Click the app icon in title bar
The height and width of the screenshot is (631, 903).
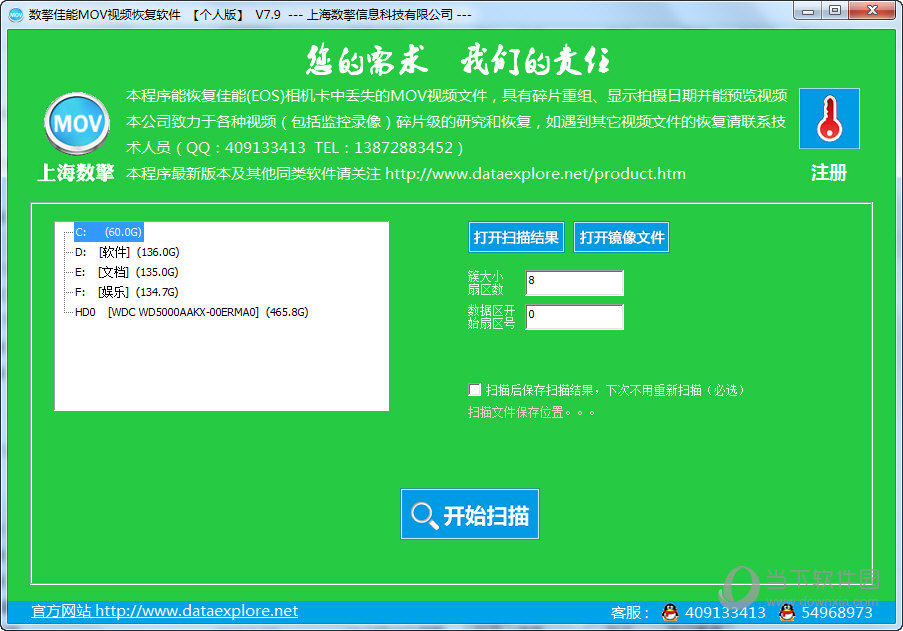(x=16, y=14)
